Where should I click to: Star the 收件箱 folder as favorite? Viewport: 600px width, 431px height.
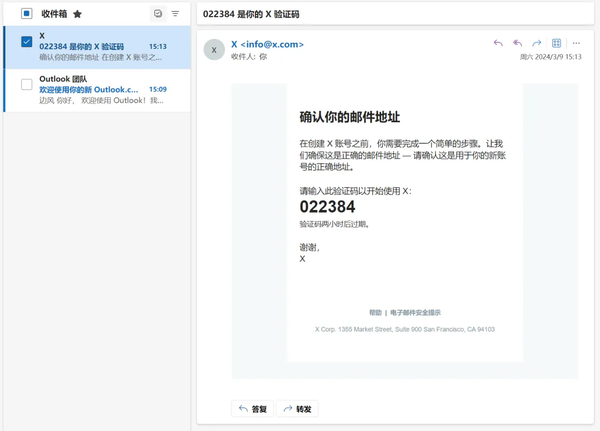(77, 14)
